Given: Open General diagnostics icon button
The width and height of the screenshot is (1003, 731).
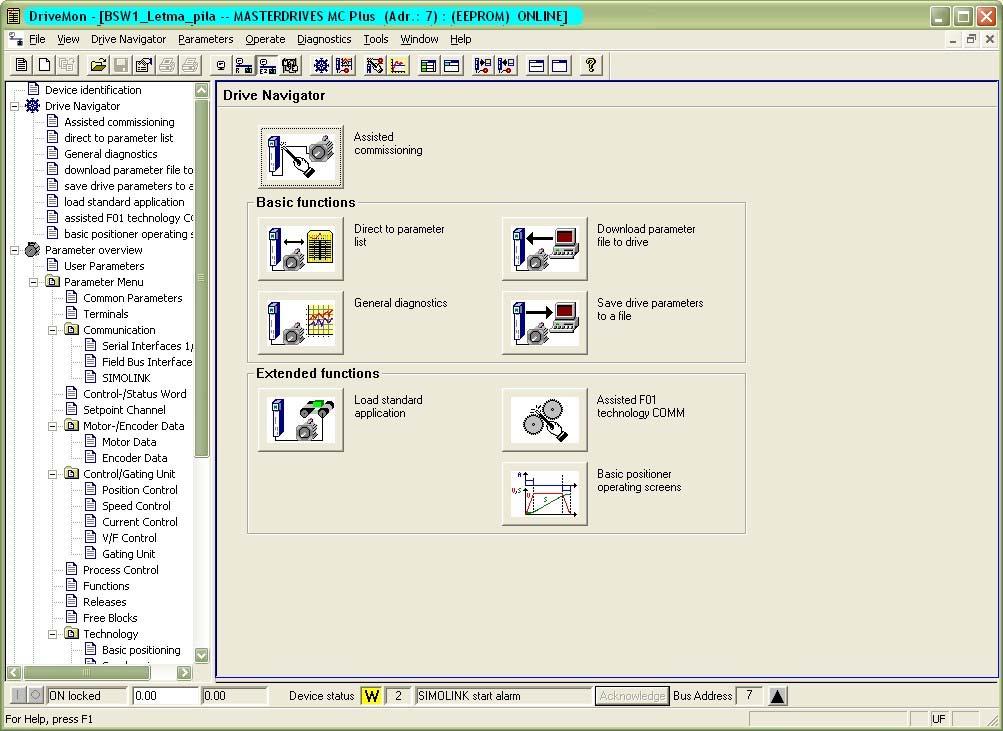Looking at the screenshot, I should (301, 323).
